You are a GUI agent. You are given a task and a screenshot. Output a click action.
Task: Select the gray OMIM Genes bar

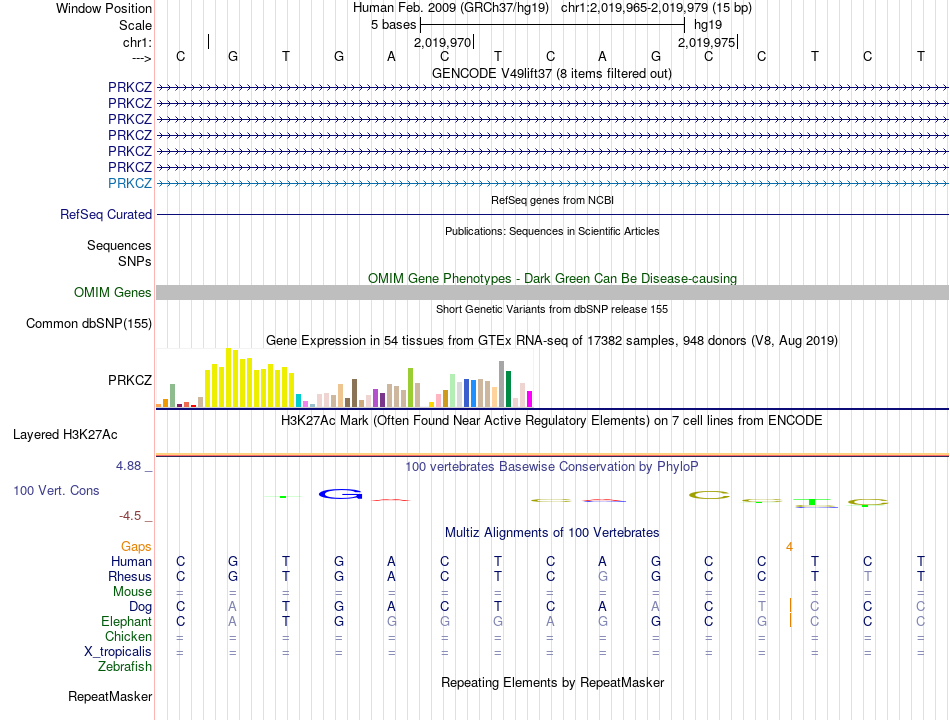click(x=552, y=293)
